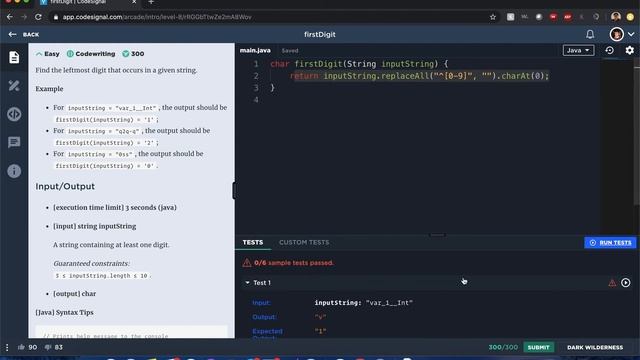Click the Back arrow icon
This screenshot has width=640, height=360.
[12, 35]
